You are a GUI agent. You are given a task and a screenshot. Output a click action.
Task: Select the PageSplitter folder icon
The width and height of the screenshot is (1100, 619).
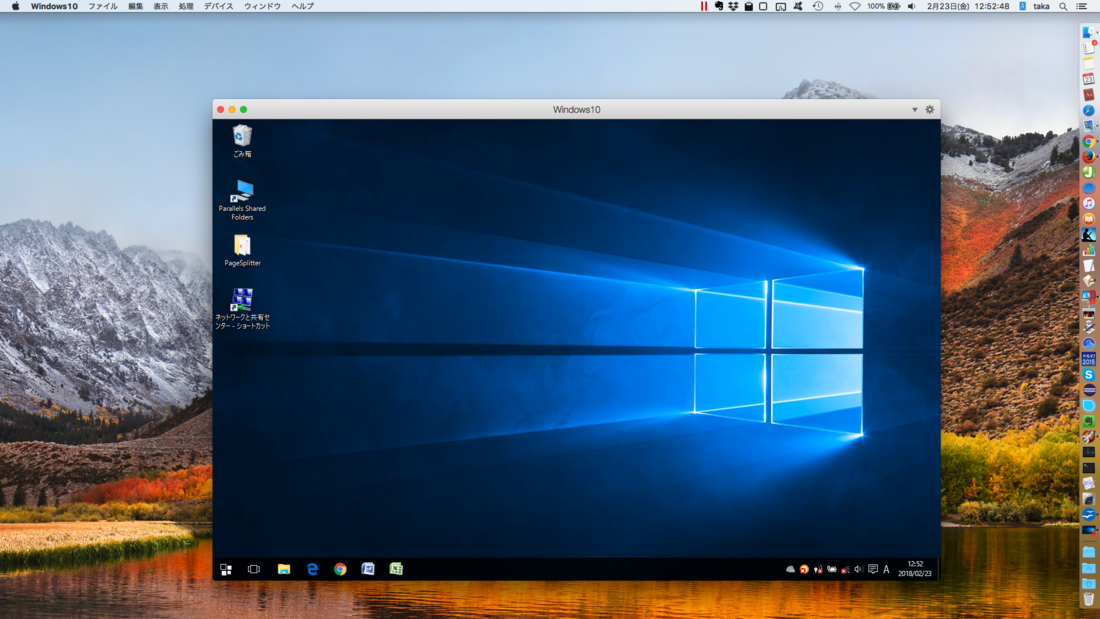click(x=242, y=251)
